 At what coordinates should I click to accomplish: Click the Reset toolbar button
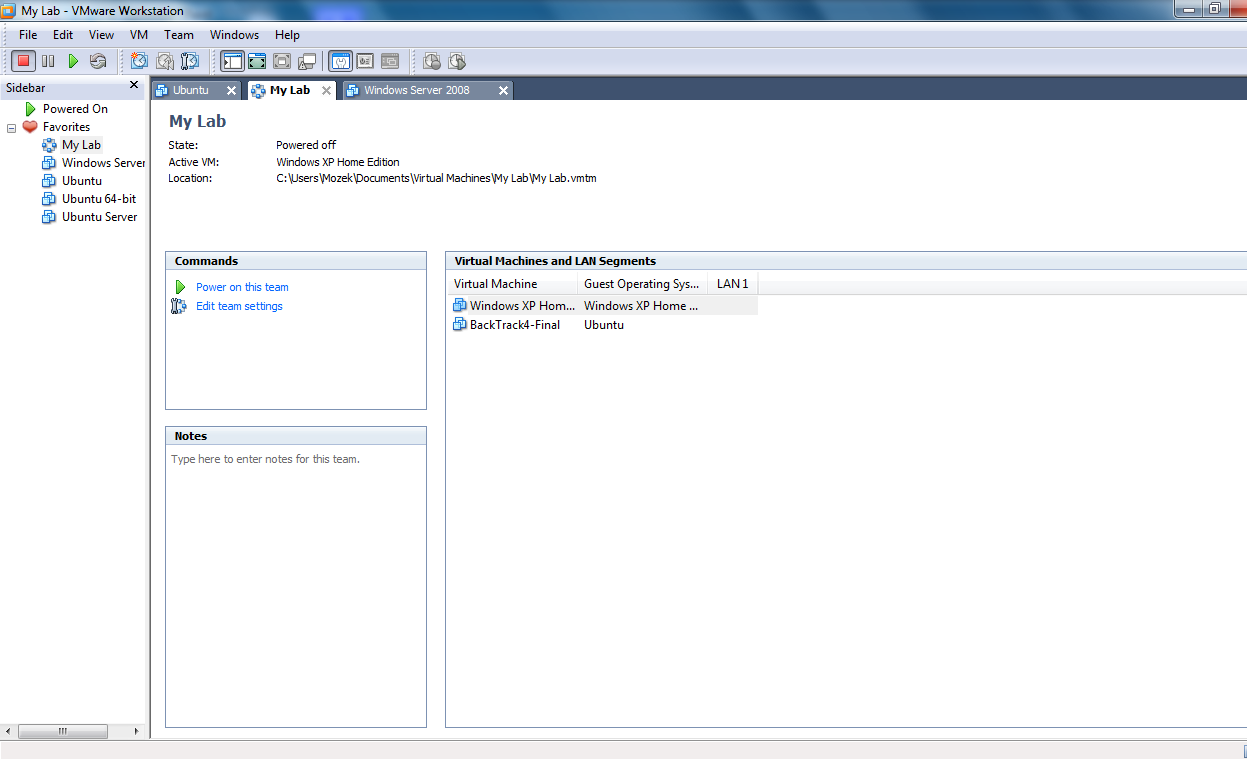[98, 61]
